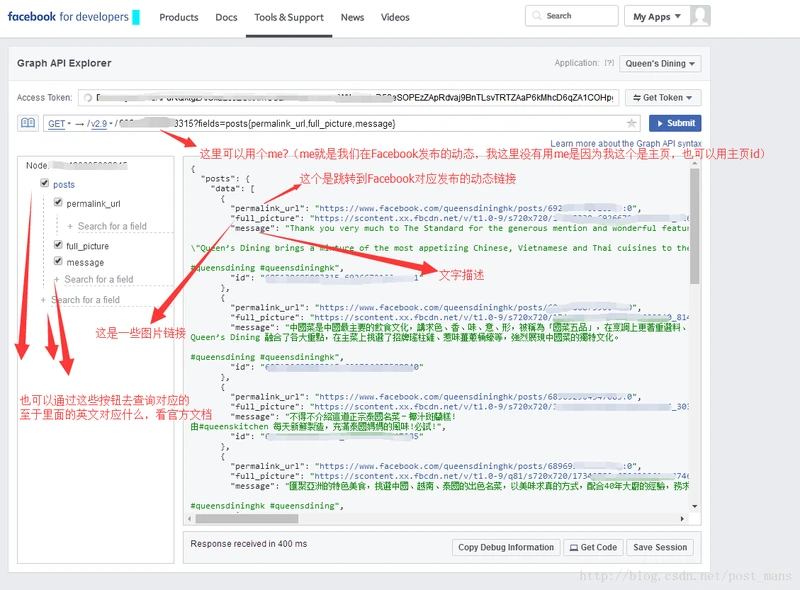Viewport: 800px width, 590px height.
Task: Click the access token refresh spinner icon
Action: [88, 97]
